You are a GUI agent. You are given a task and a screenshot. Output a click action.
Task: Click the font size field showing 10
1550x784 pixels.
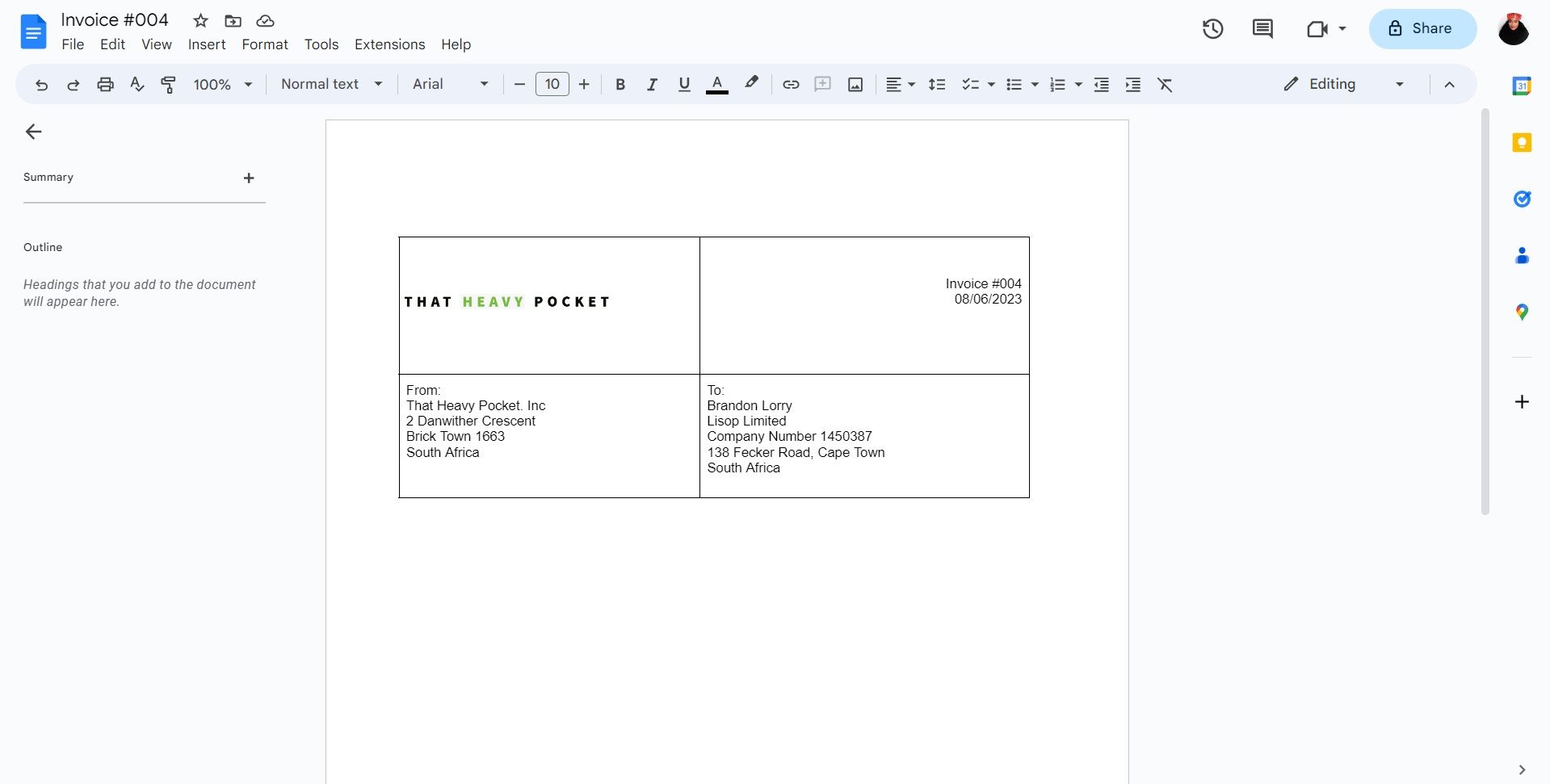552,84
